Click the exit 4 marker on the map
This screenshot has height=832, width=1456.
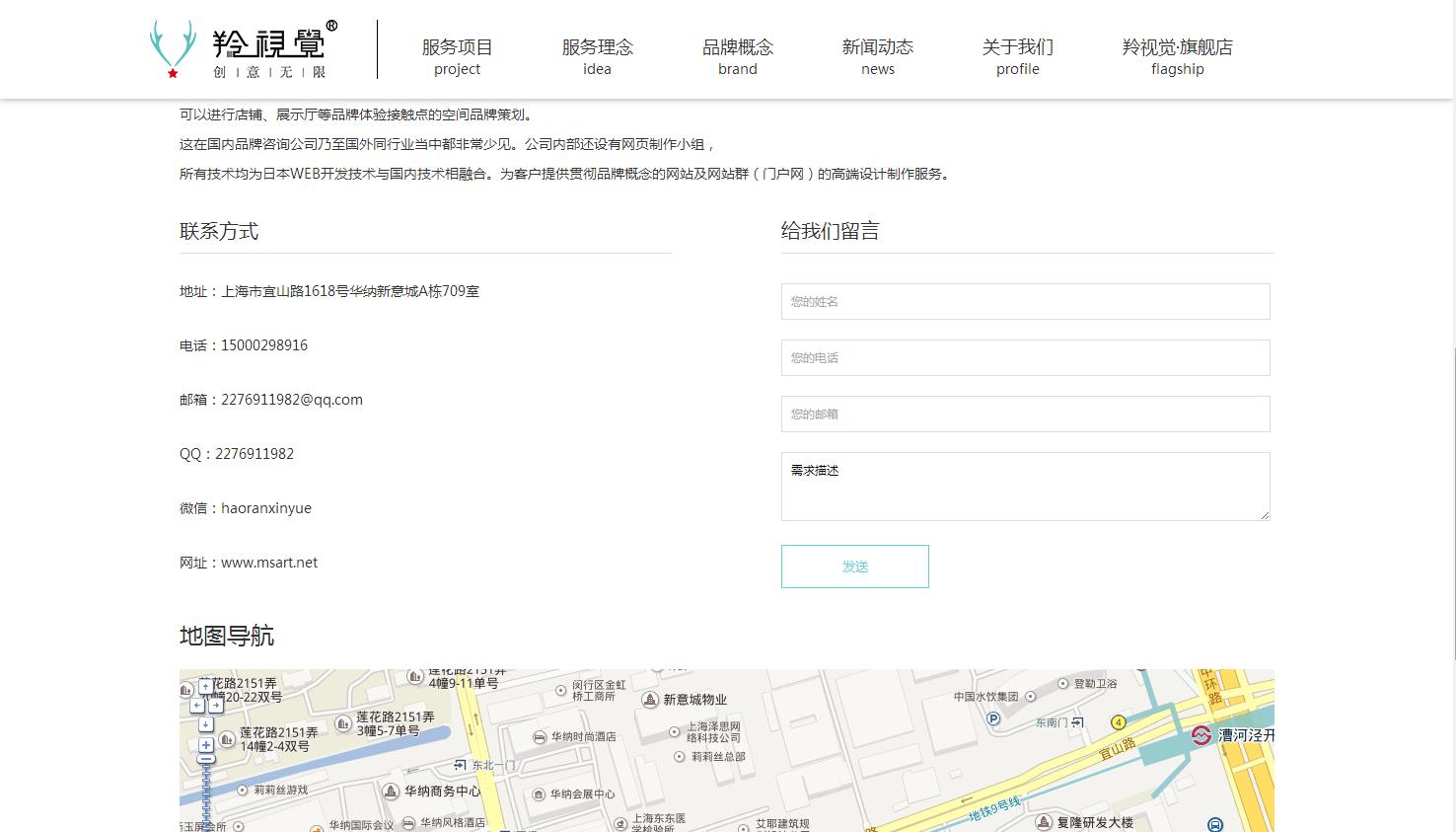(1118, 722)
